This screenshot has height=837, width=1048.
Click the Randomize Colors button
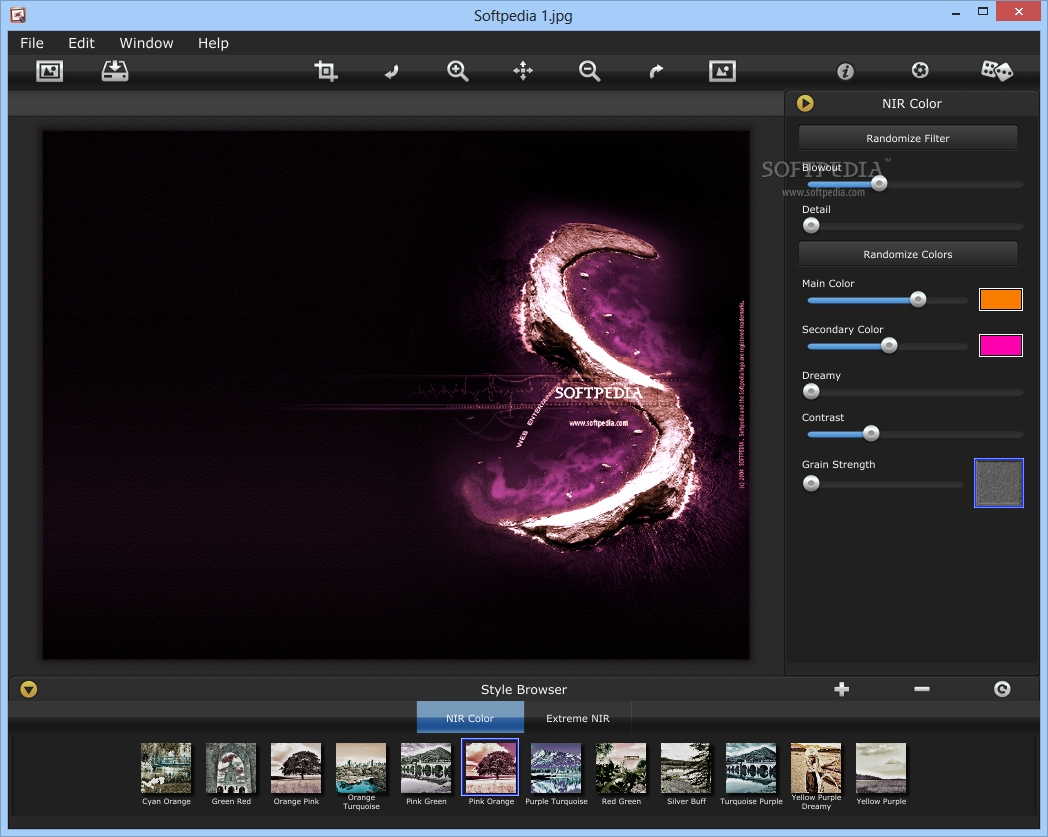908,254
